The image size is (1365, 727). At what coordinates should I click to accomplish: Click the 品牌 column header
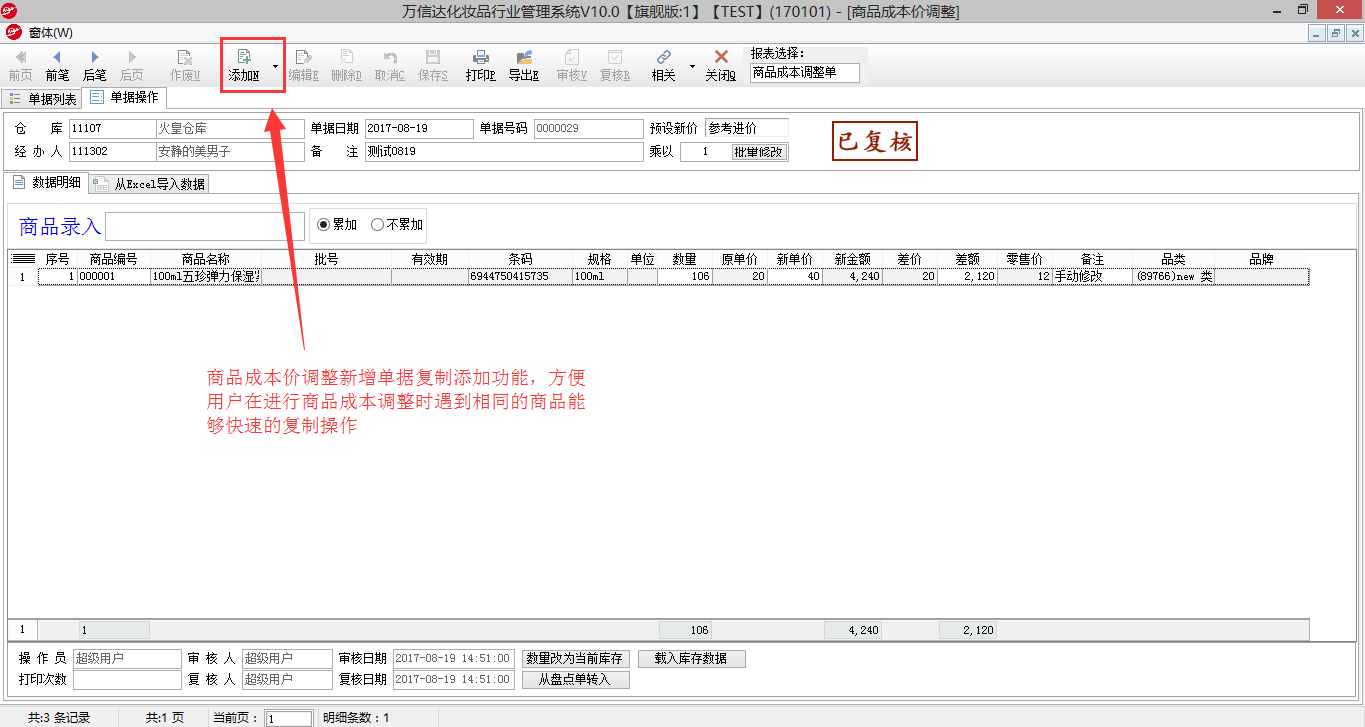click(1261, 260)
